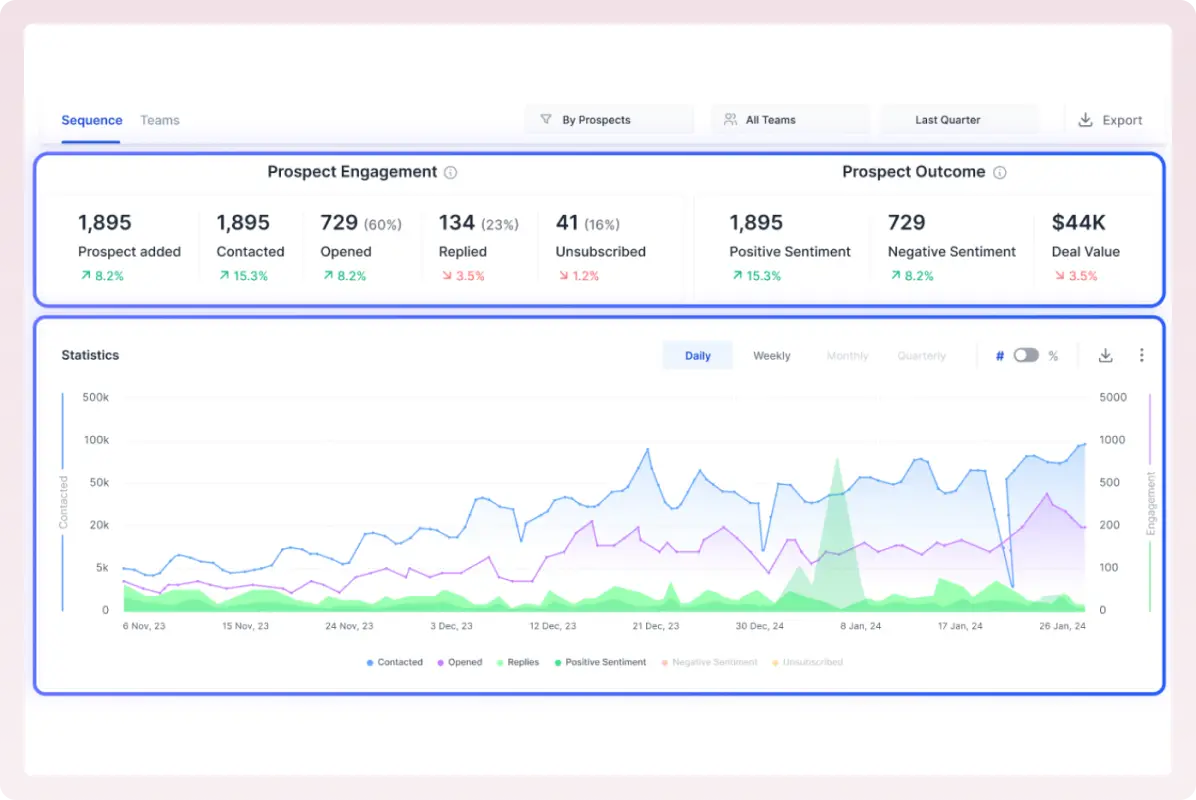Viewport: 1196px width, 800px height.
Task: Select the Weekly statistics view
Action: 771,355
